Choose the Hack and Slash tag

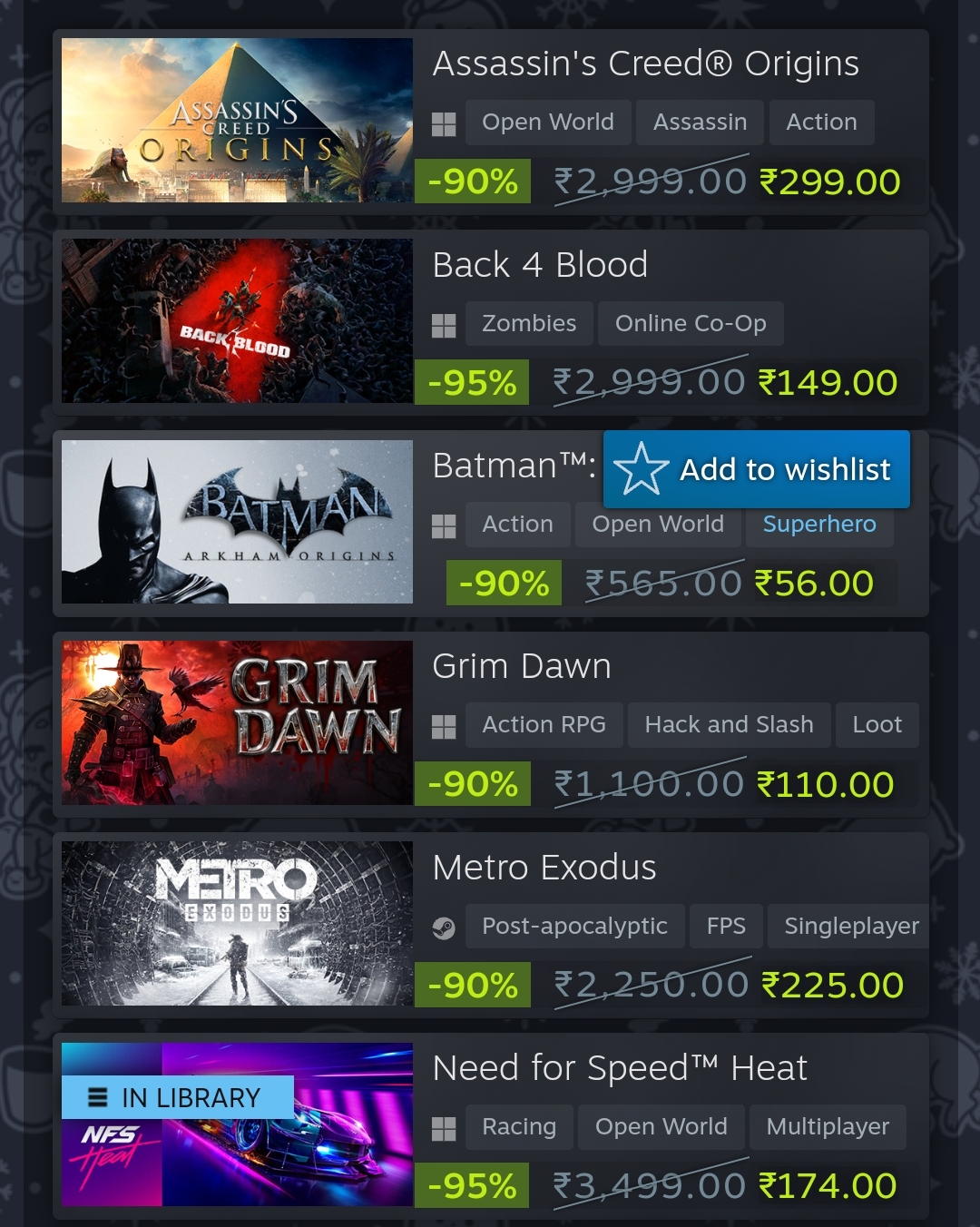[x=729, y=725]
